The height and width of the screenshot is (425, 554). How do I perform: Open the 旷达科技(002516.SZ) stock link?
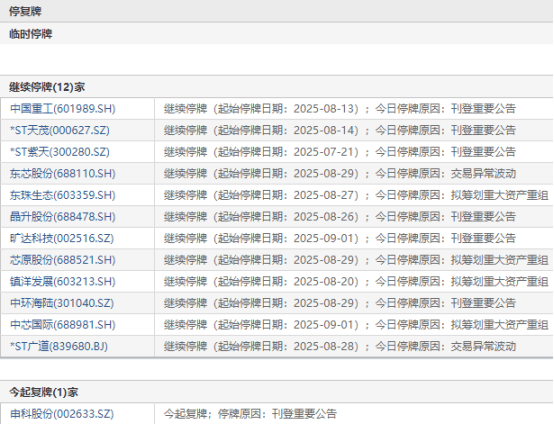pos(62,238)
